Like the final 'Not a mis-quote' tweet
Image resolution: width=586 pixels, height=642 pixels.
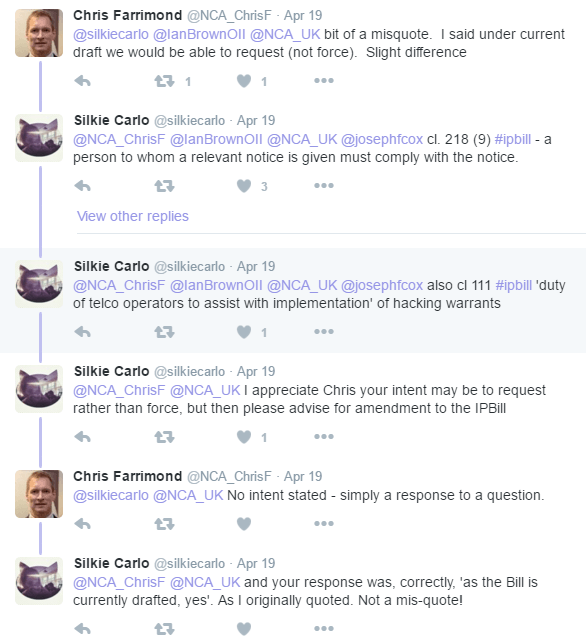point(244,628)
